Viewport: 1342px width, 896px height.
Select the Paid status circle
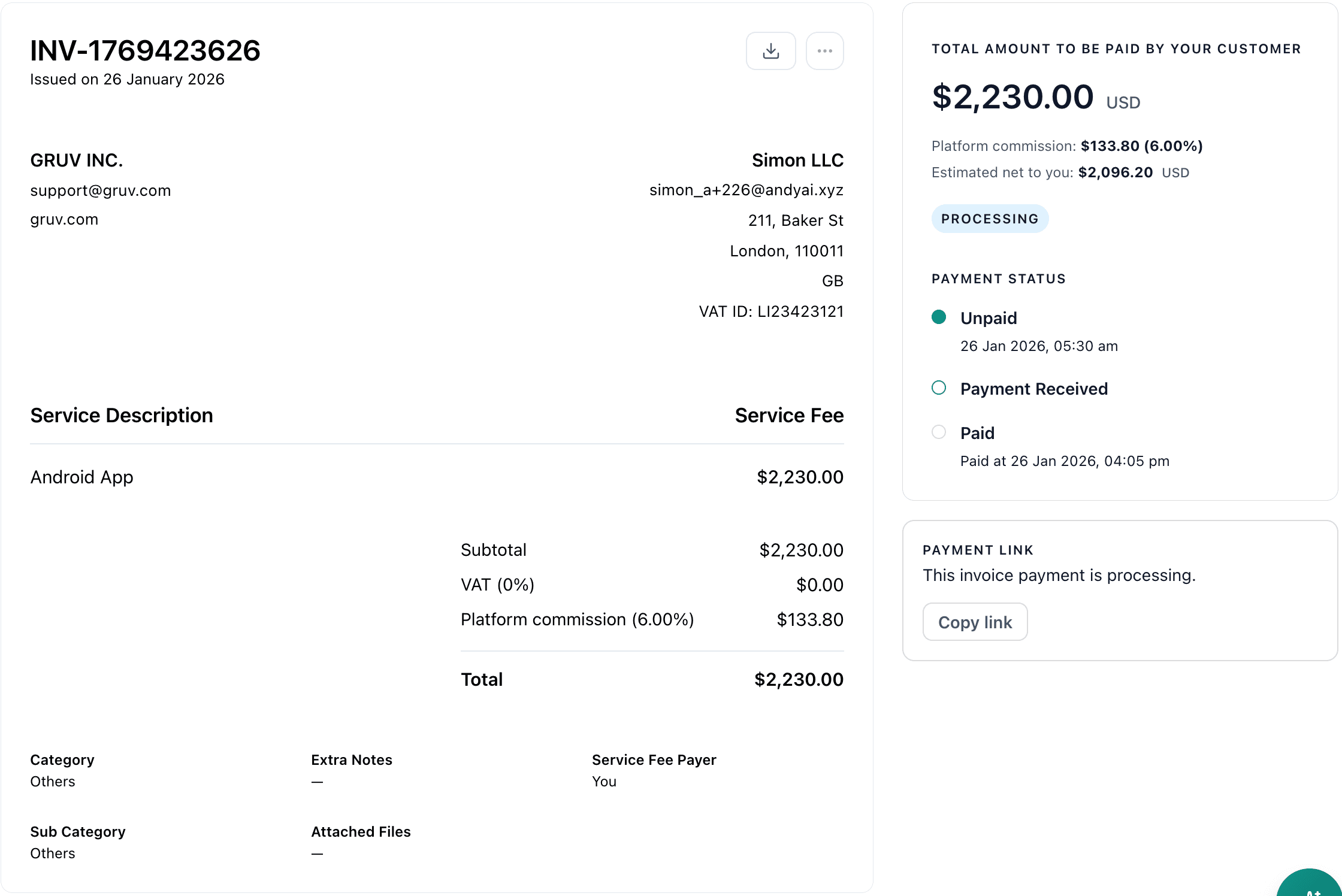[939, 432]
